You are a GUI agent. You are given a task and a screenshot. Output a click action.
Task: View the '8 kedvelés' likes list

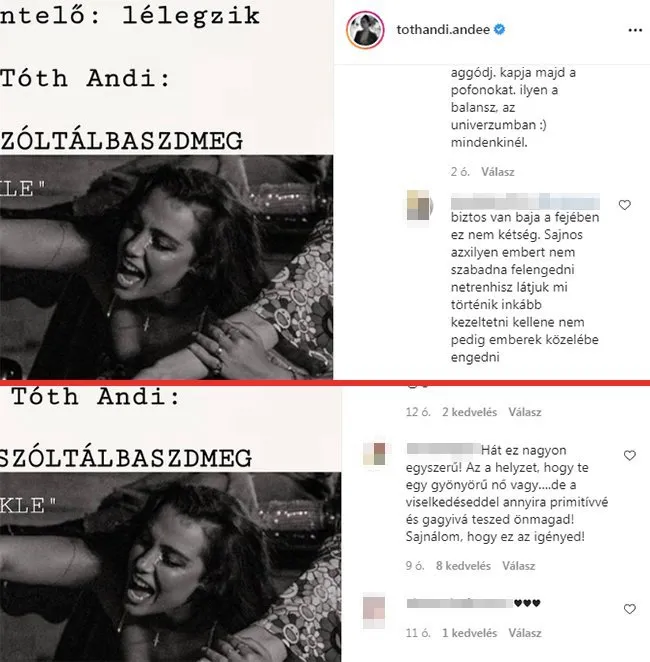pyautogui.click(x=463, y=566)
